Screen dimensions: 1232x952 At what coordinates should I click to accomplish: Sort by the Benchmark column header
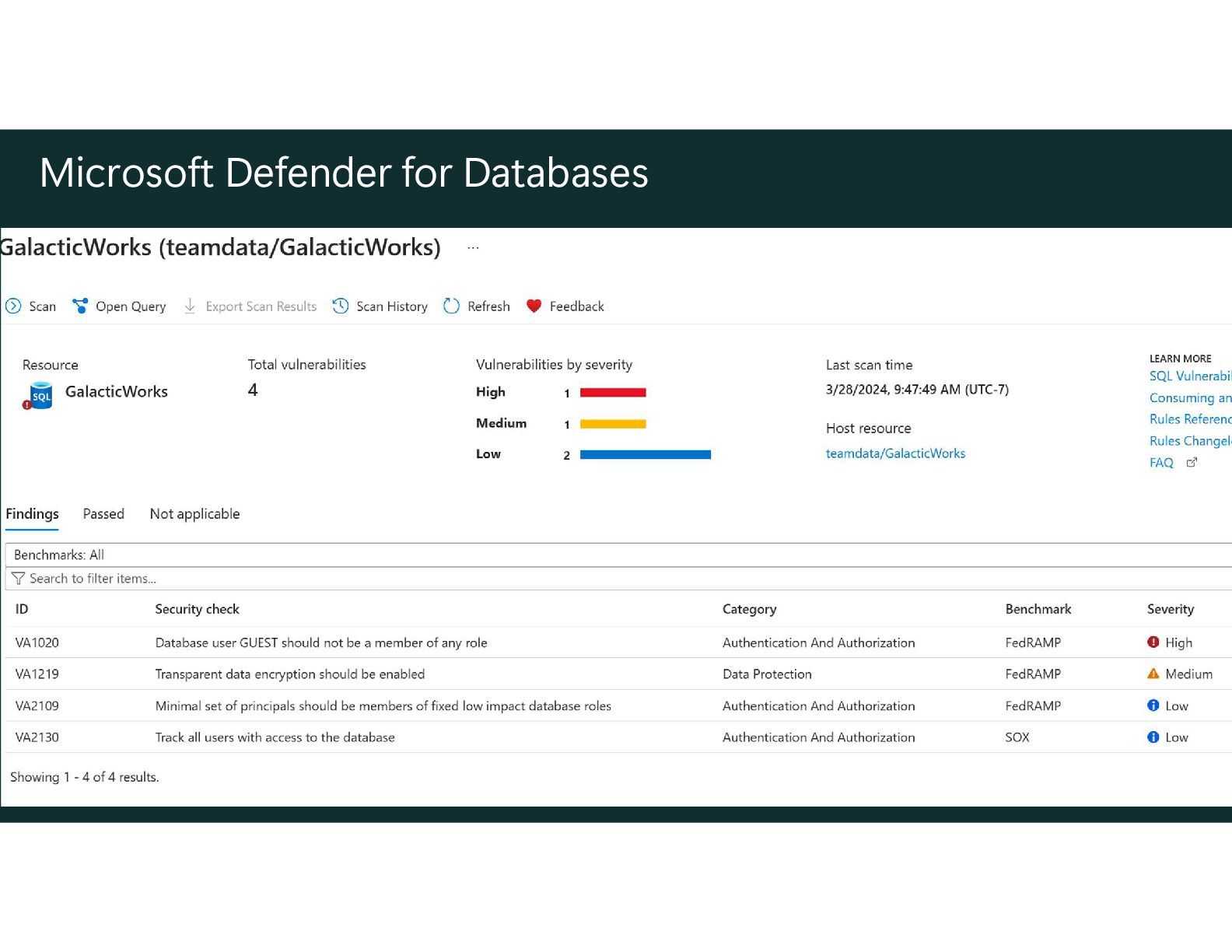click(1038, 609)
